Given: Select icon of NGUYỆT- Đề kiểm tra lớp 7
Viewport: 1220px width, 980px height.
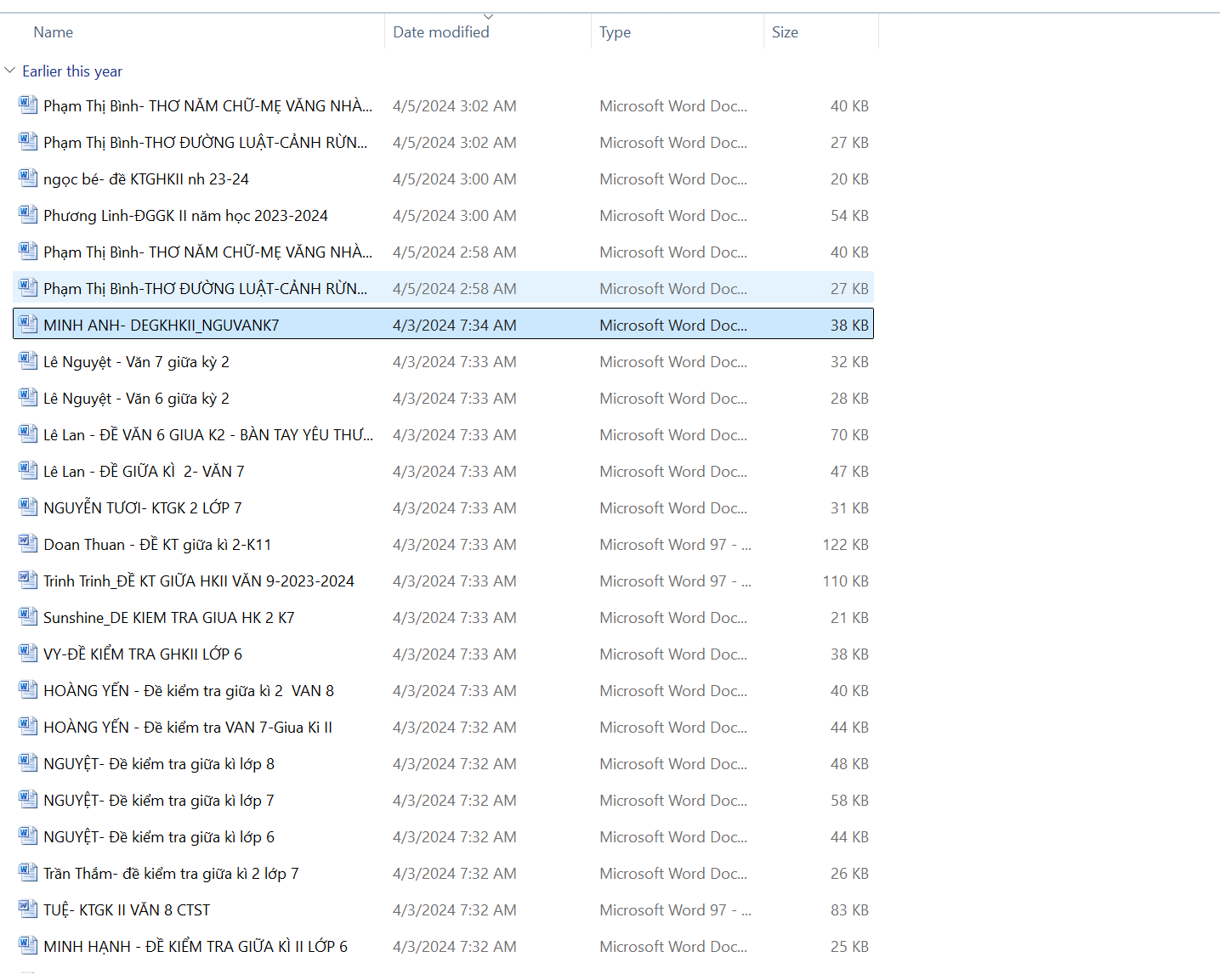Looking at the screenshot, I should pyautogui.click(x=28, y=800).
